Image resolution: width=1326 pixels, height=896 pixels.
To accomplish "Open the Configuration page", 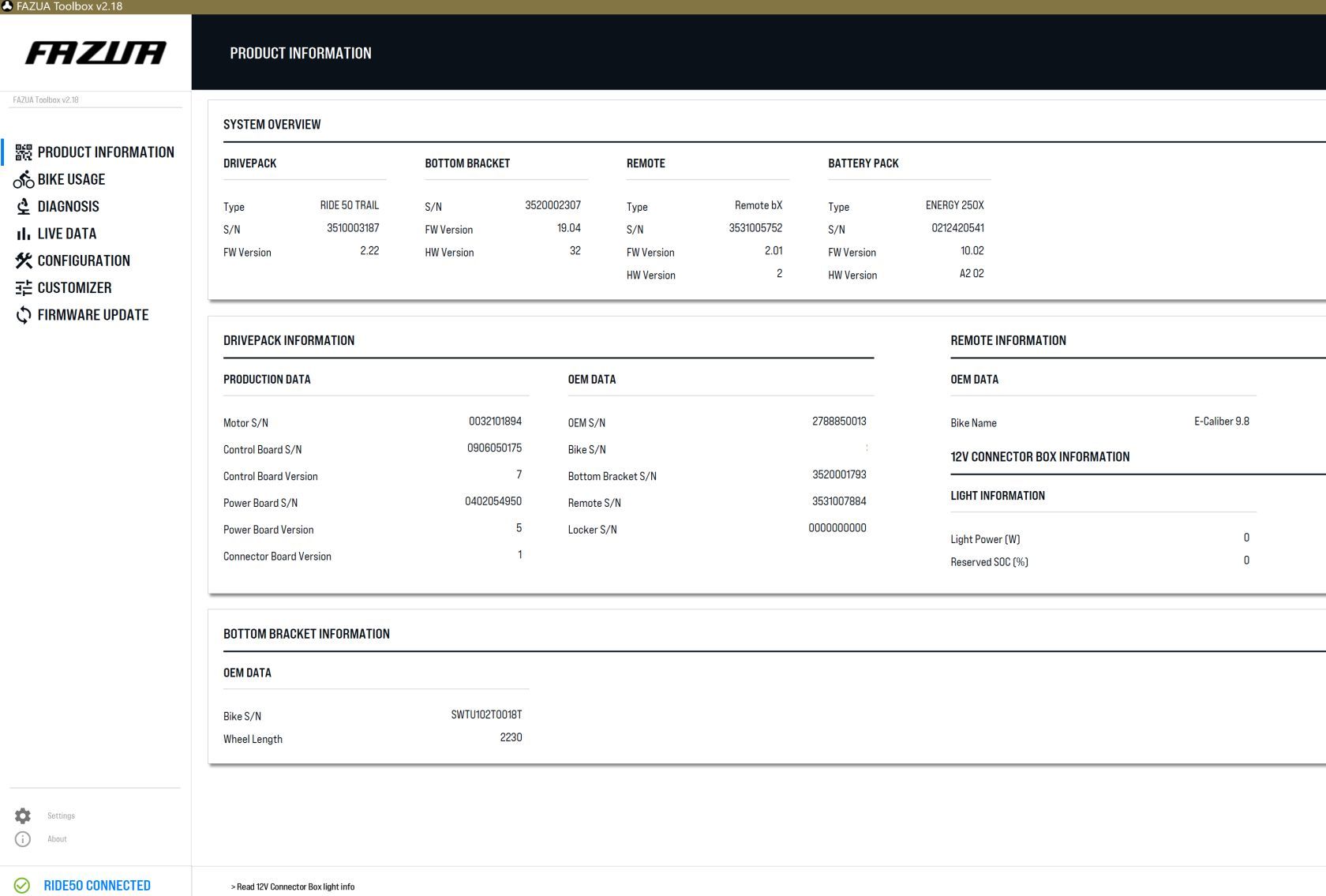I will click(84, 261).
